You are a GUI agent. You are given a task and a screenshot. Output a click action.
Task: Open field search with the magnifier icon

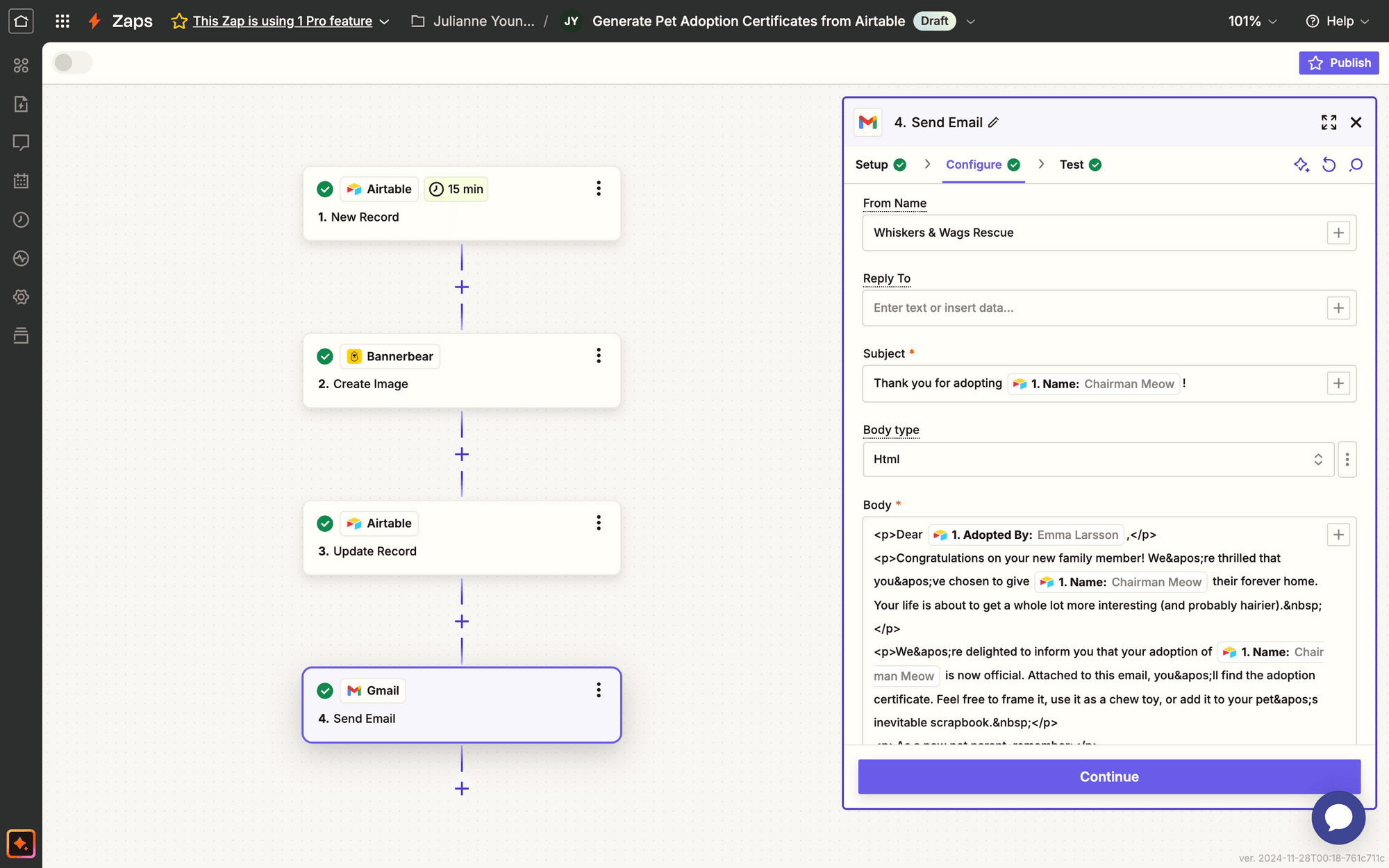1356,165
